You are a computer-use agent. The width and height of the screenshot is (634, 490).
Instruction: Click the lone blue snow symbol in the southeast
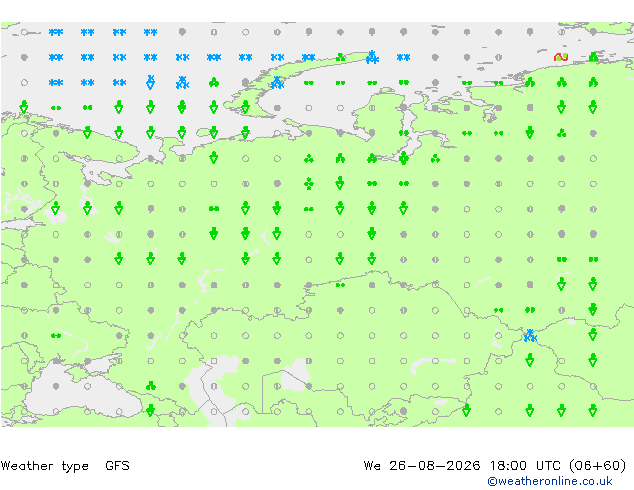click(530, 336)
